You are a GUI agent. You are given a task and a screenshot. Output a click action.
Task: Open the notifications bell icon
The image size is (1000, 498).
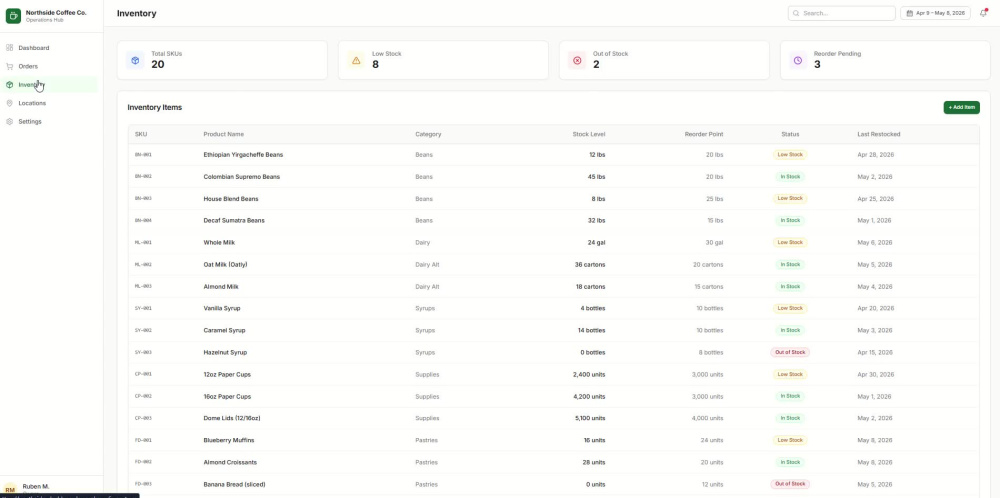tap(983, 13)
